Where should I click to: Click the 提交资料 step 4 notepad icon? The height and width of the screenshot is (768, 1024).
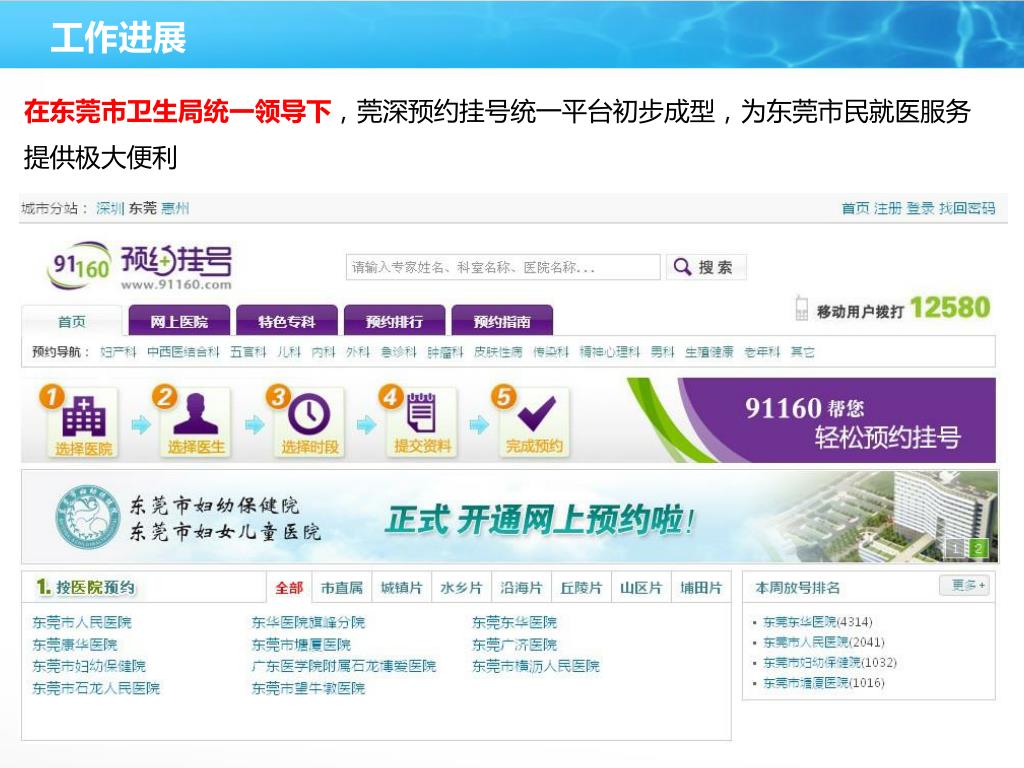tap(421, 412)
